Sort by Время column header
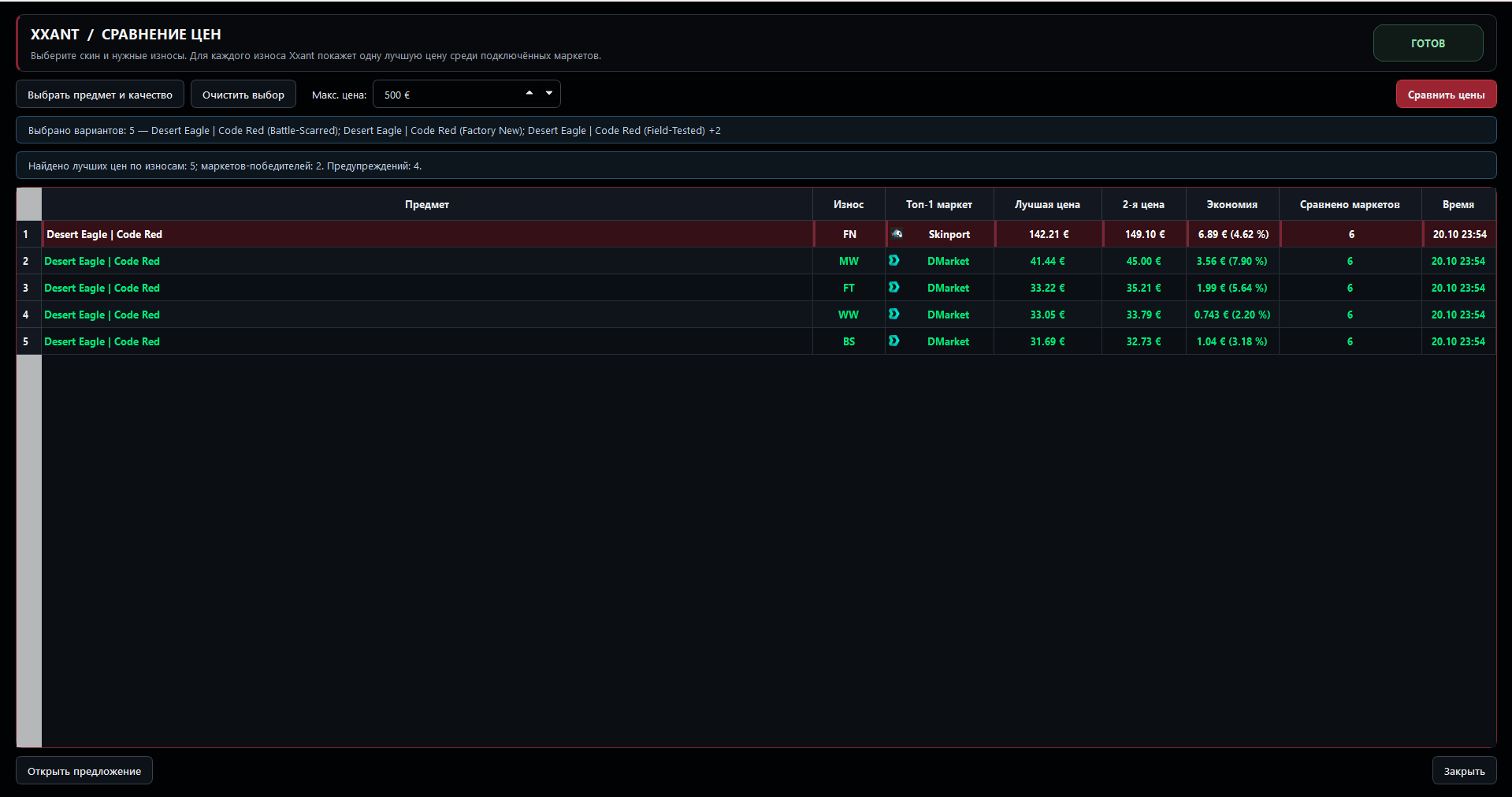Viewport: 1512px width, 797px height. pyautogui.click(x=1458, y=204)
